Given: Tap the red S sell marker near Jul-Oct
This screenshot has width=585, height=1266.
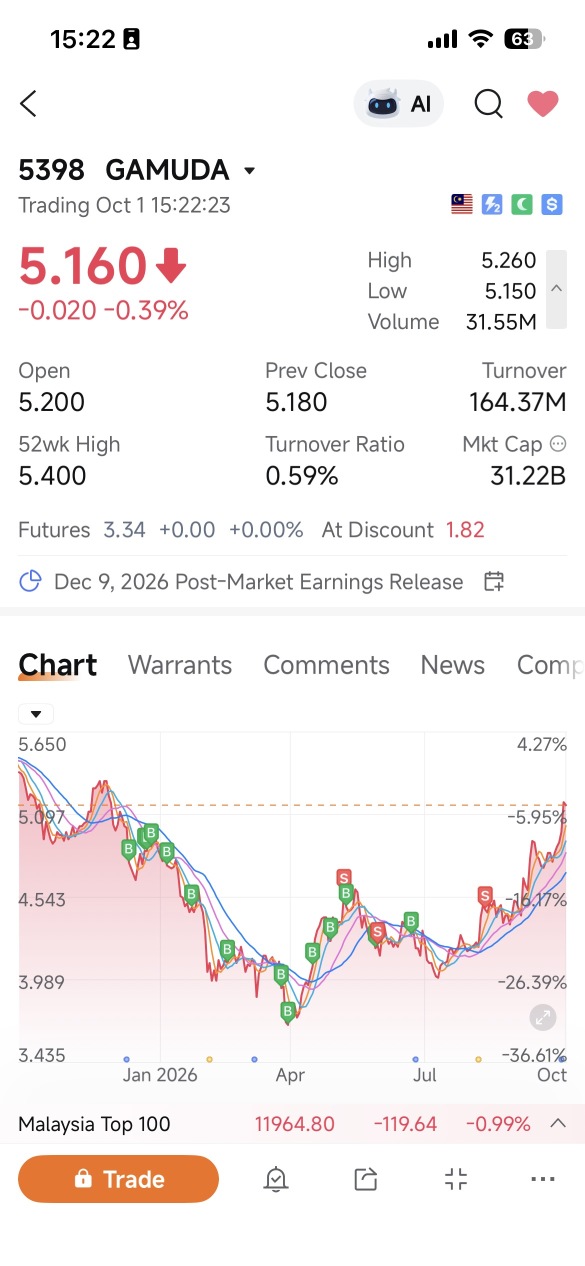Looking at the screenshot, I should [x=485, y=894].
